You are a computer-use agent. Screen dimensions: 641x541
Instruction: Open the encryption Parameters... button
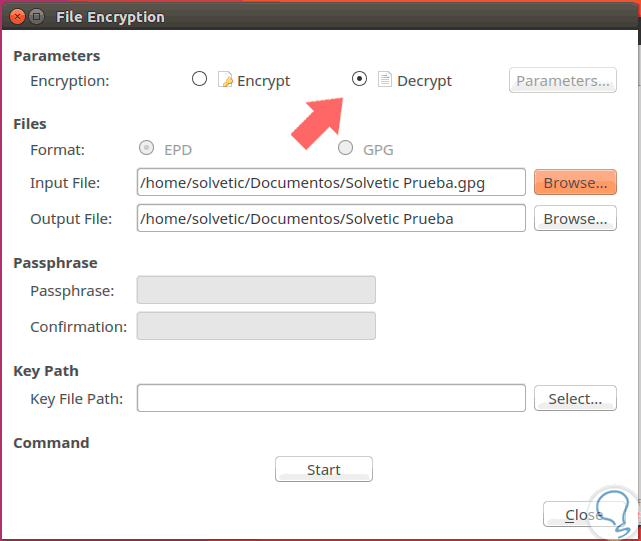pos(562,81)
